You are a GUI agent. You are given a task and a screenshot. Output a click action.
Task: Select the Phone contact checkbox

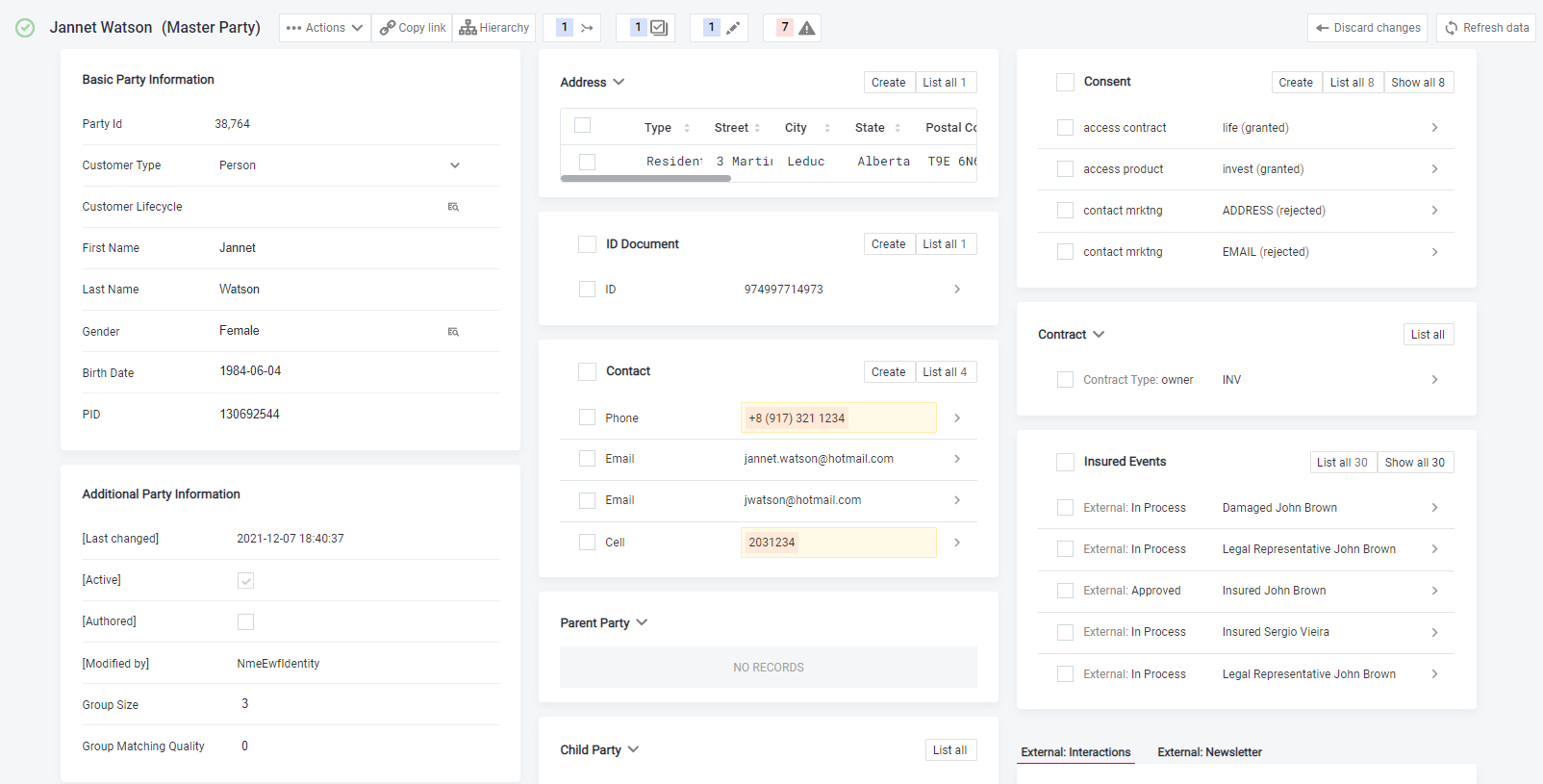point(587,417)
